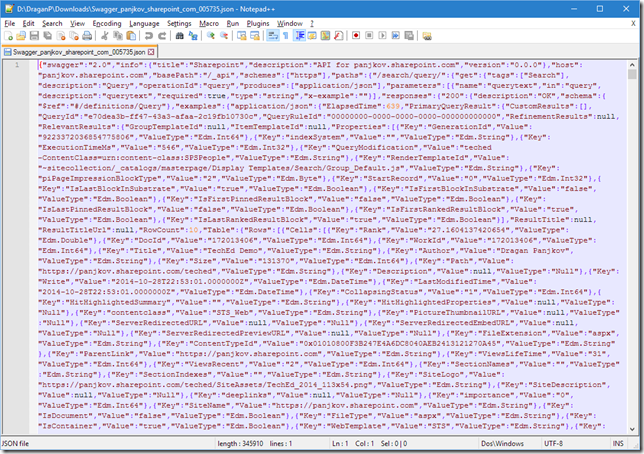Image resolution: width=644 pixels, height=454 pixels.
Task: Run the macro multiple times icon
Action: pos(396,36)
